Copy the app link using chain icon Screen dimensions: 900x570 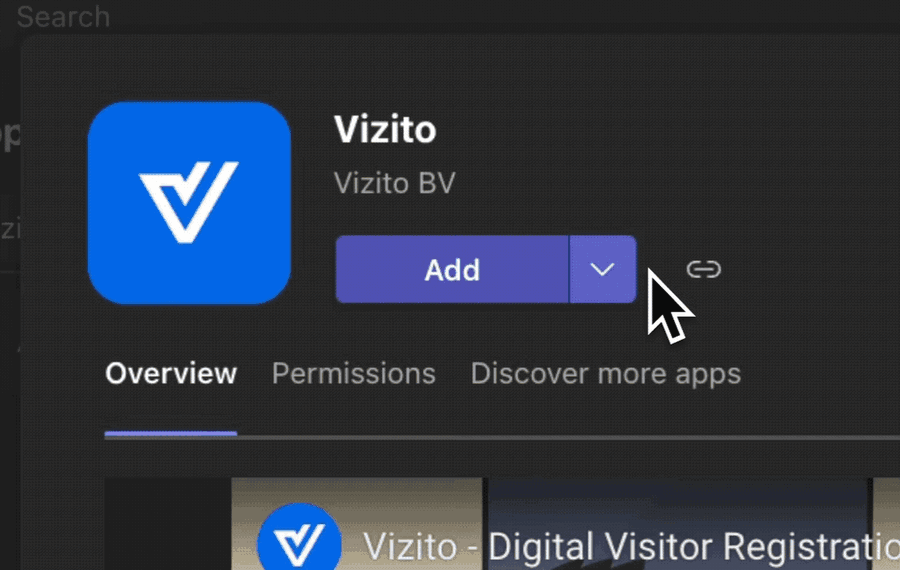[x=704, y=269]
